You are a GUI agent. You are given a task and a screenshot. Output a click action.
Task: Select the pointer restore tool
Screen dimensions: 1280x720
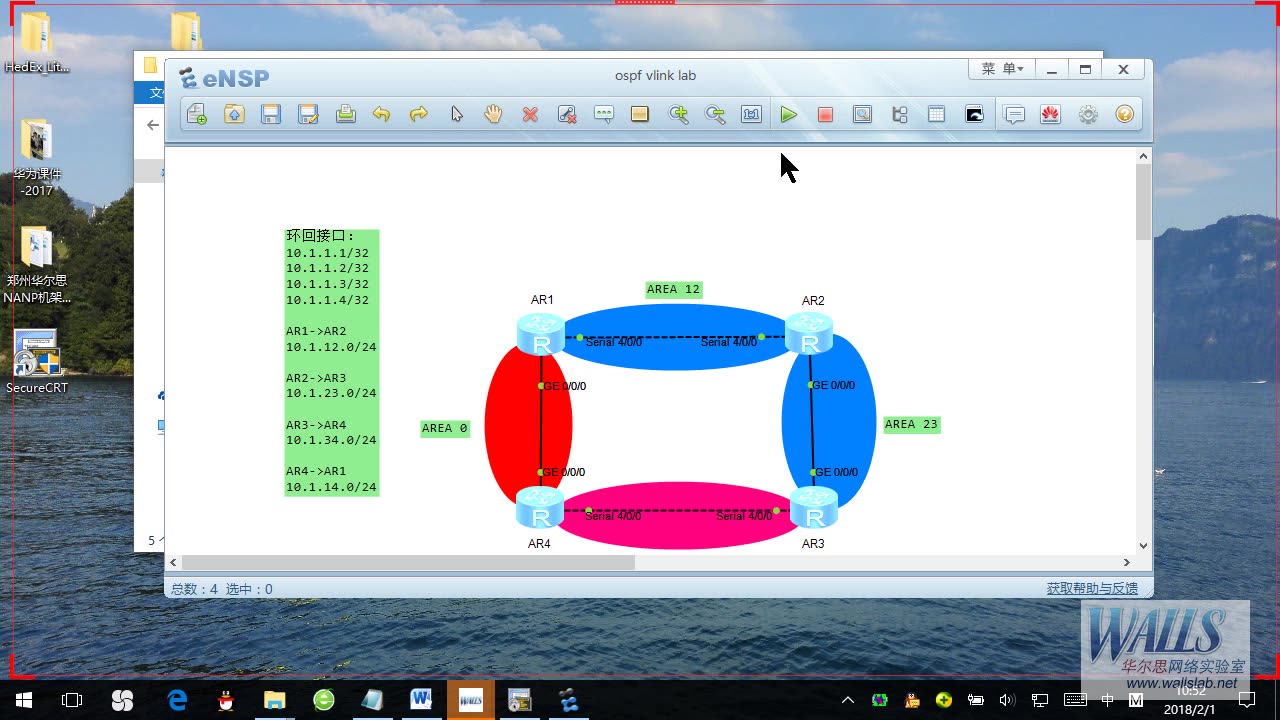[x=456, y=115]
